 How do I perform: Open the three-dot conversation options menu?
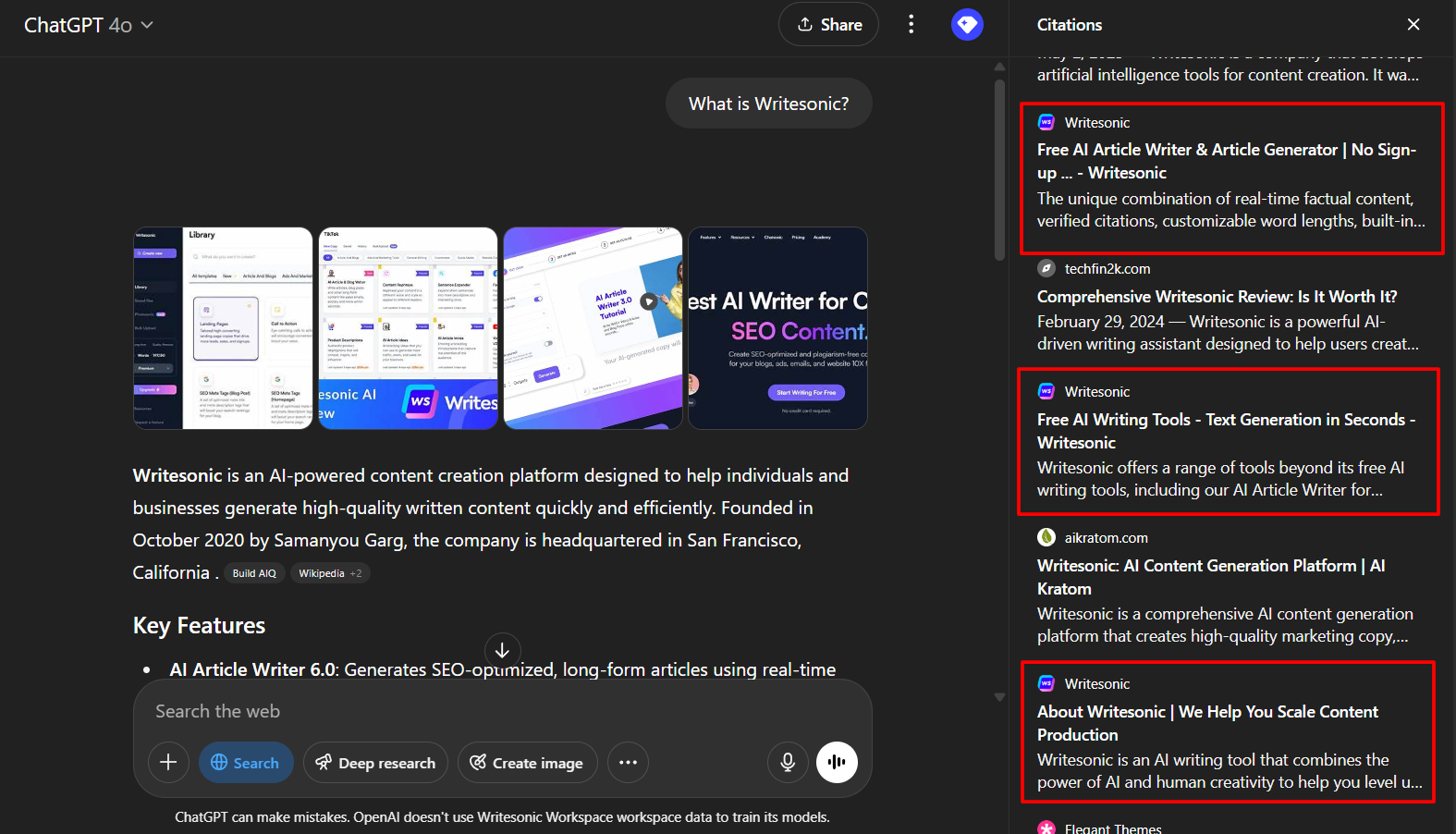912,25
